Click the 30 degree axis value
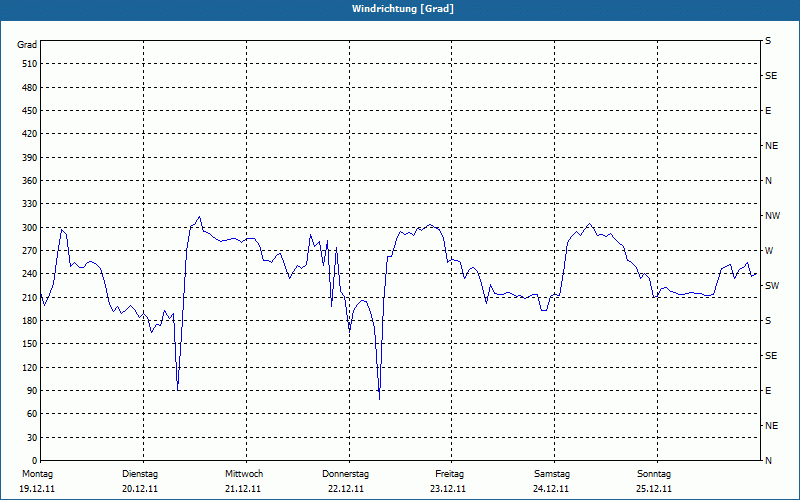The image size is (800, 500). (32, 437)
